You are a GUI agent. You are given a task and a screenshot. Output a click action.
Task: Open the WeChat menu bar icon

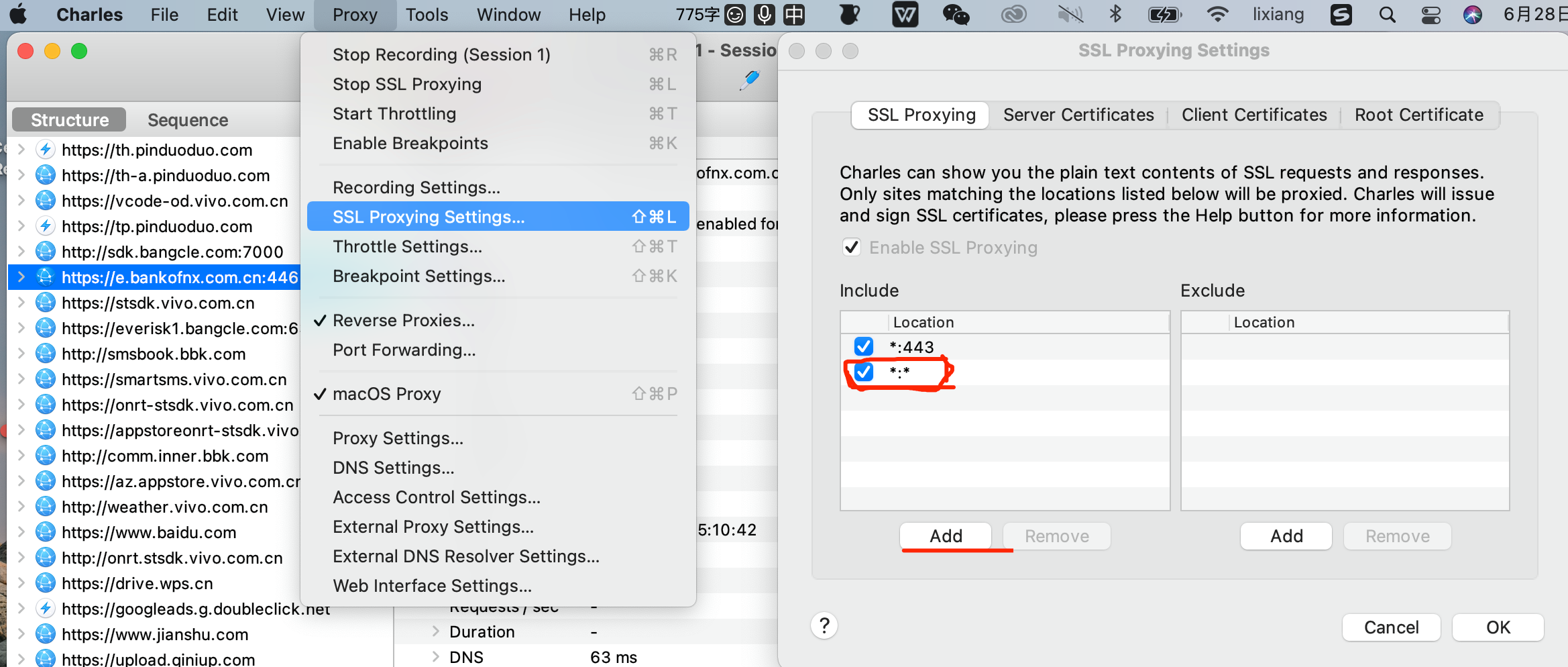click(956, 14)
